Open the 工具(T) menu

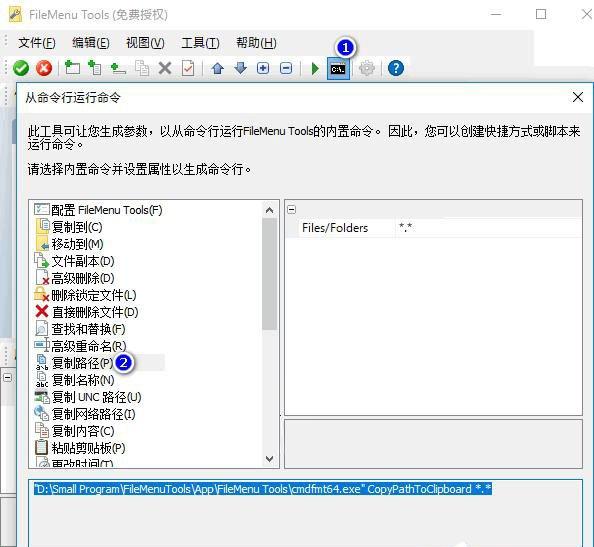(x=200, y=43)
